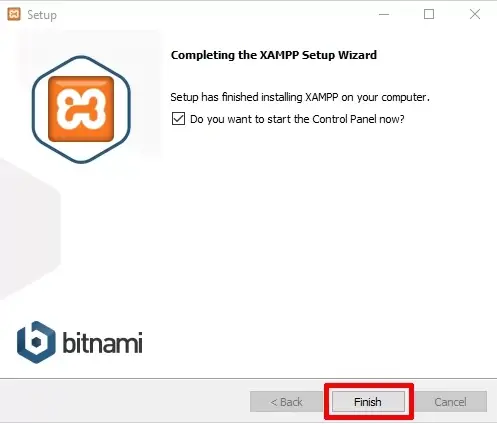The image size is (497, 424).
Task: Click Finish to complete XAMPP setup
Action: pyautogui.click(x=368, y=402)
